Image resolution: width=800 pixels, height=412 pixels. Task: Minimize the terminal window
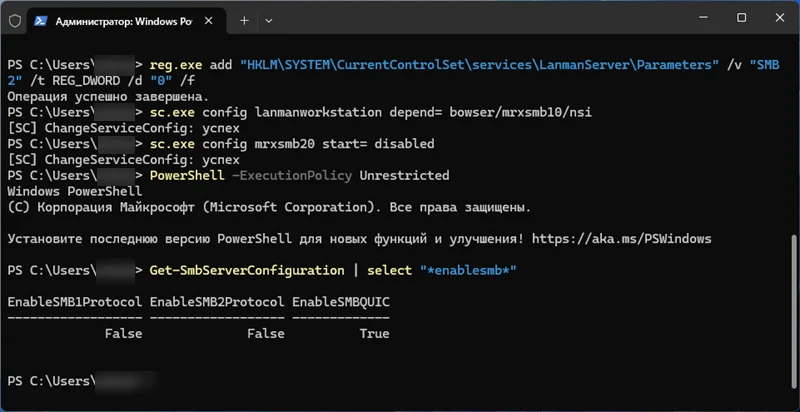pyautogui.click(x=704, y=18)
